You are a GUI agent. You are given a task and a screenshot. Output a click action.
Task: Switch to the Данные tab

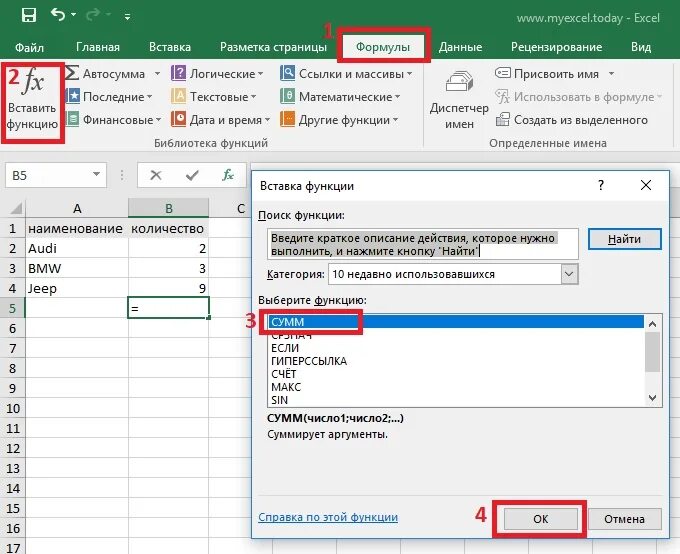[x=460, y=47]
